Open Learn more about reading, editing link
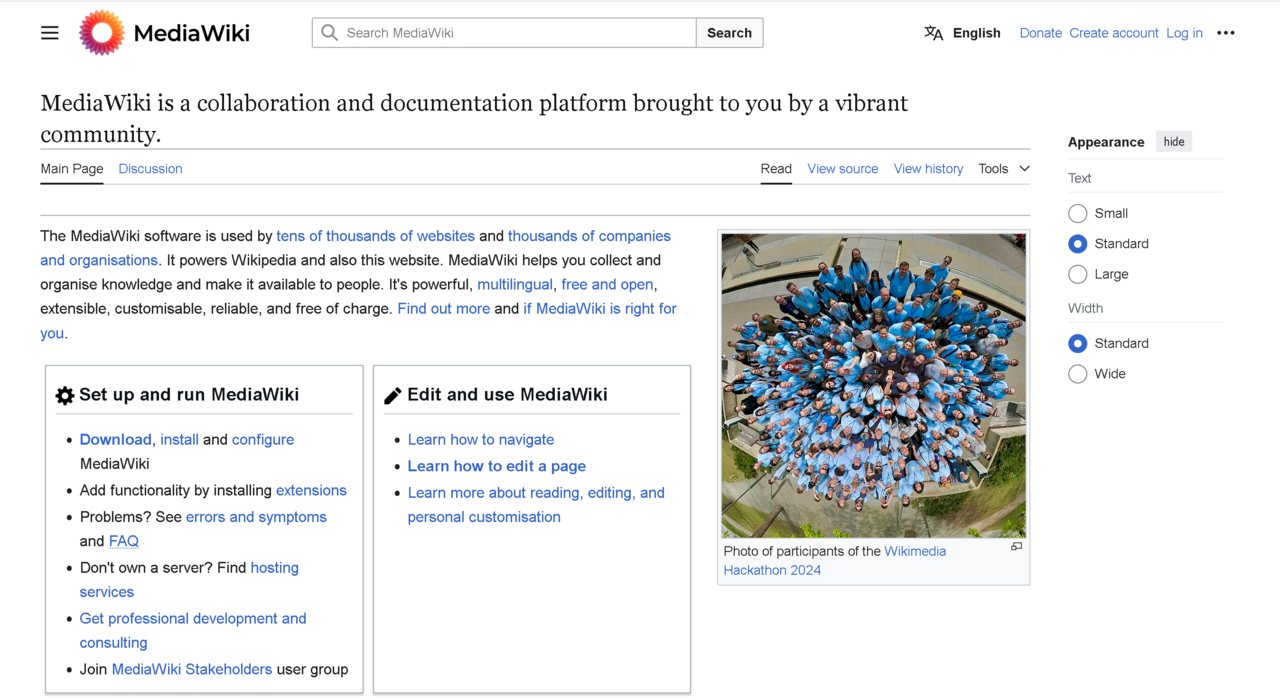Viewport: 1280px width, 700px height. 536,493
